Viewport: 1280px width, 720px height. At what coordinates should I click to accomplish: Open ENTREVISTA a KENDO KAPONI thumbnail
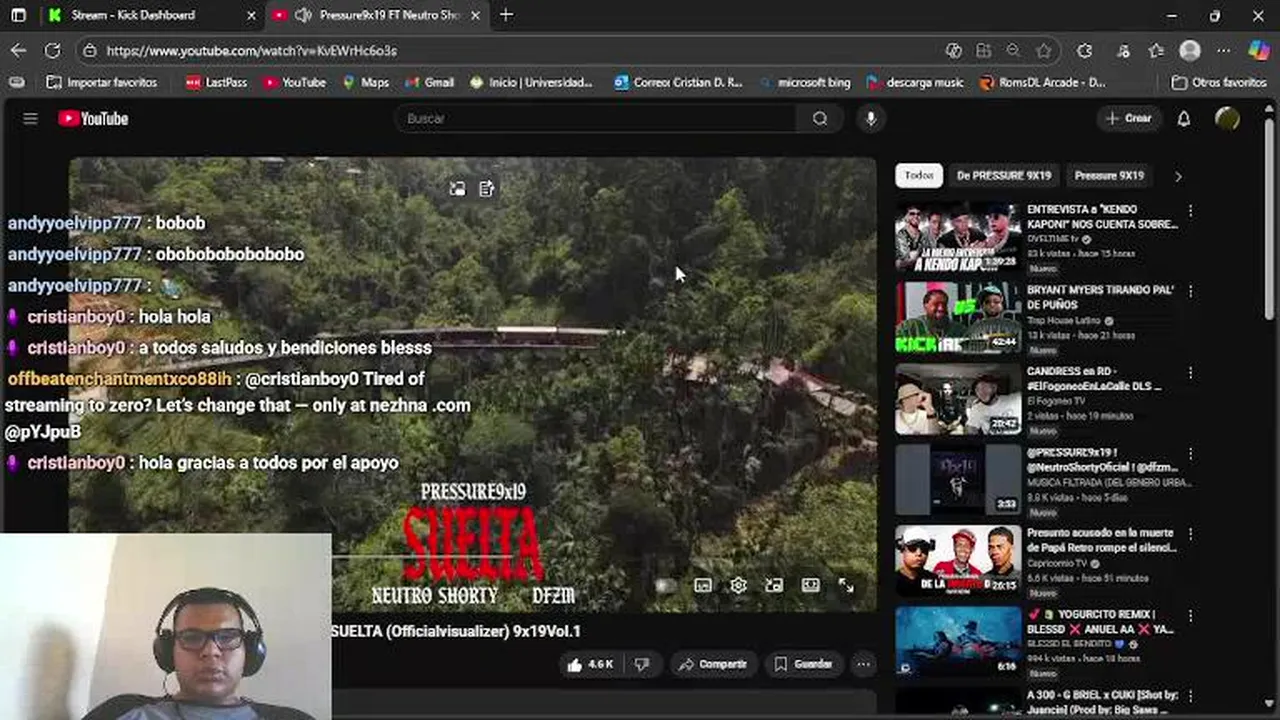[958, 237]
